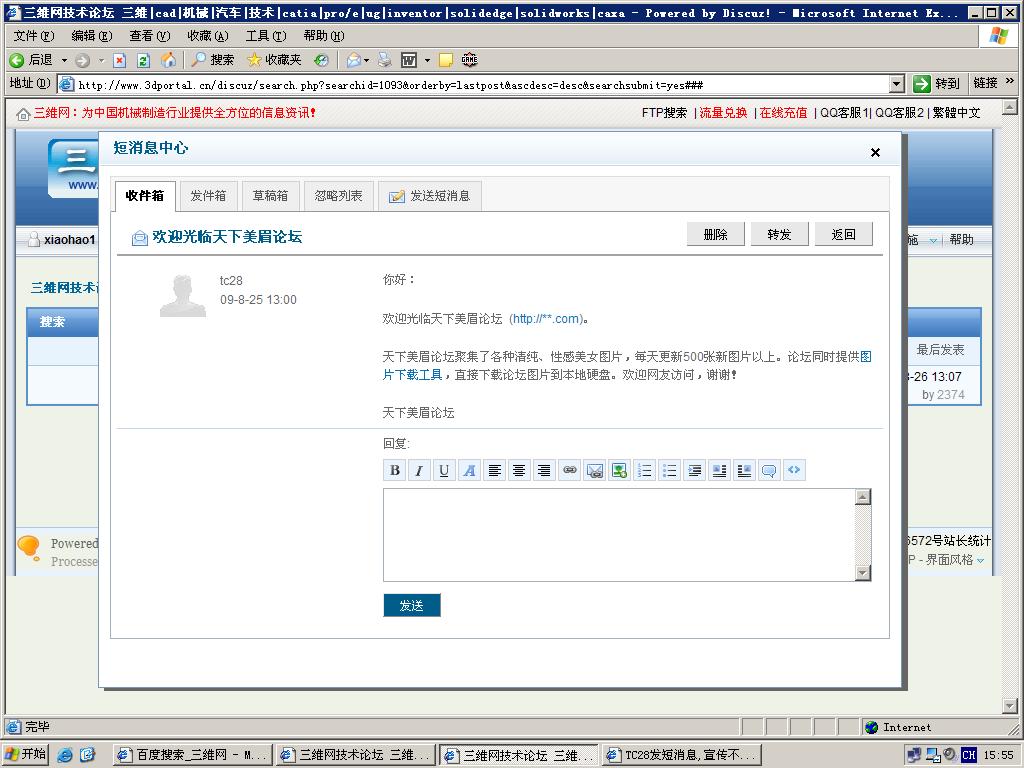Viewport: 1024px width, 768px height.
Task: Open the IE History icon
Action: [321, 60]
